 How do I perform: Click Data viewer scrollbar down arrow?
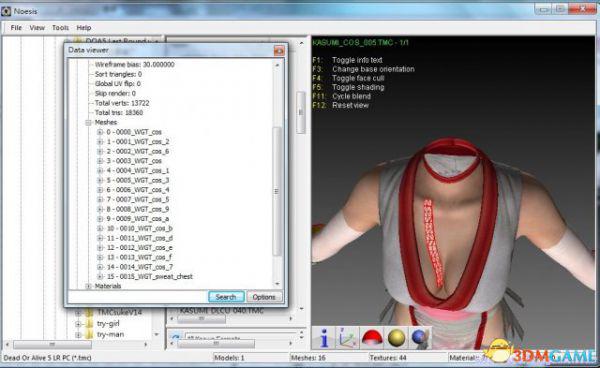coord(277,284)
